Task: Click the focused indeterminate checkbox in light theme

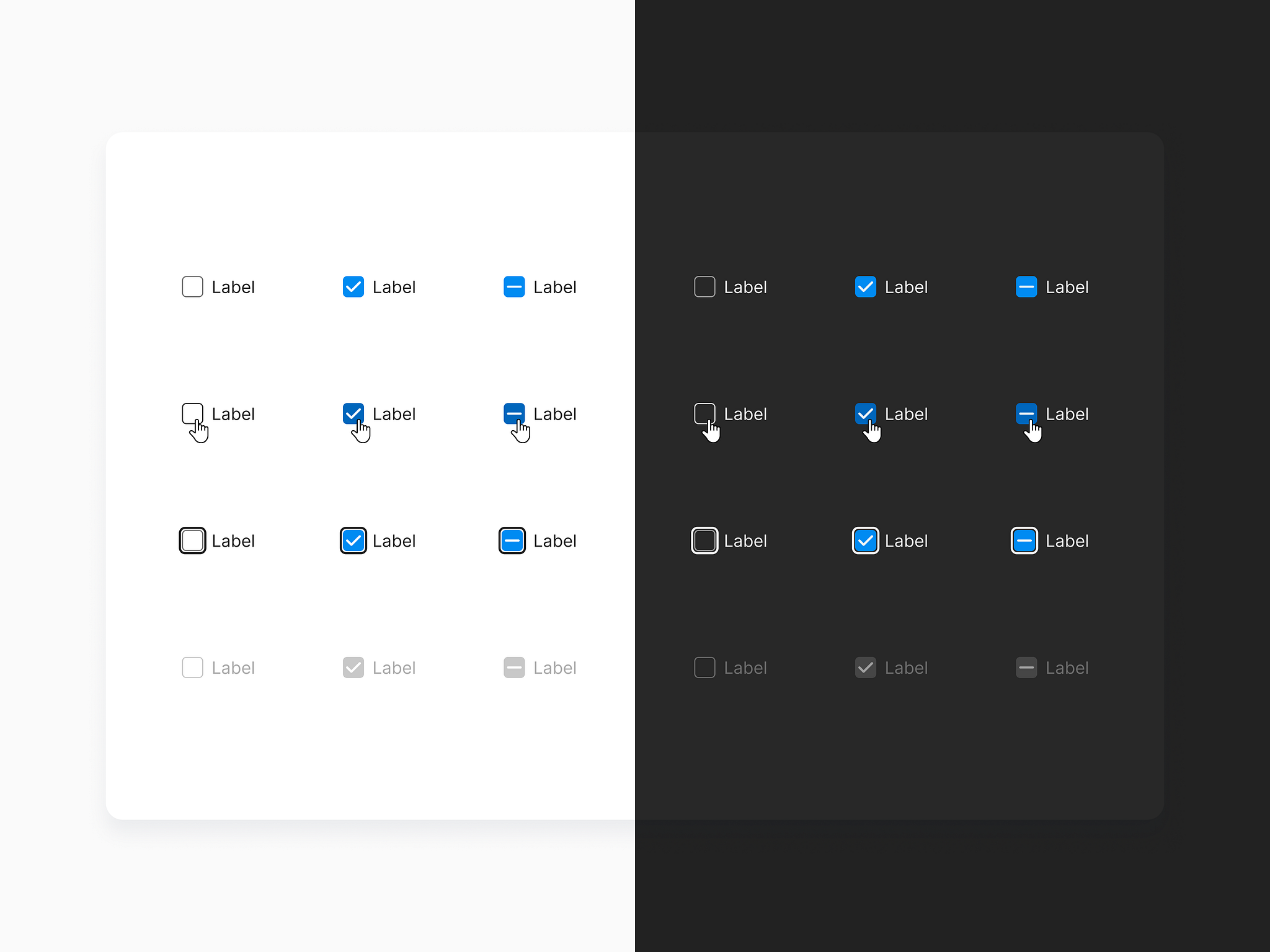Action: [x=512, y=540]
